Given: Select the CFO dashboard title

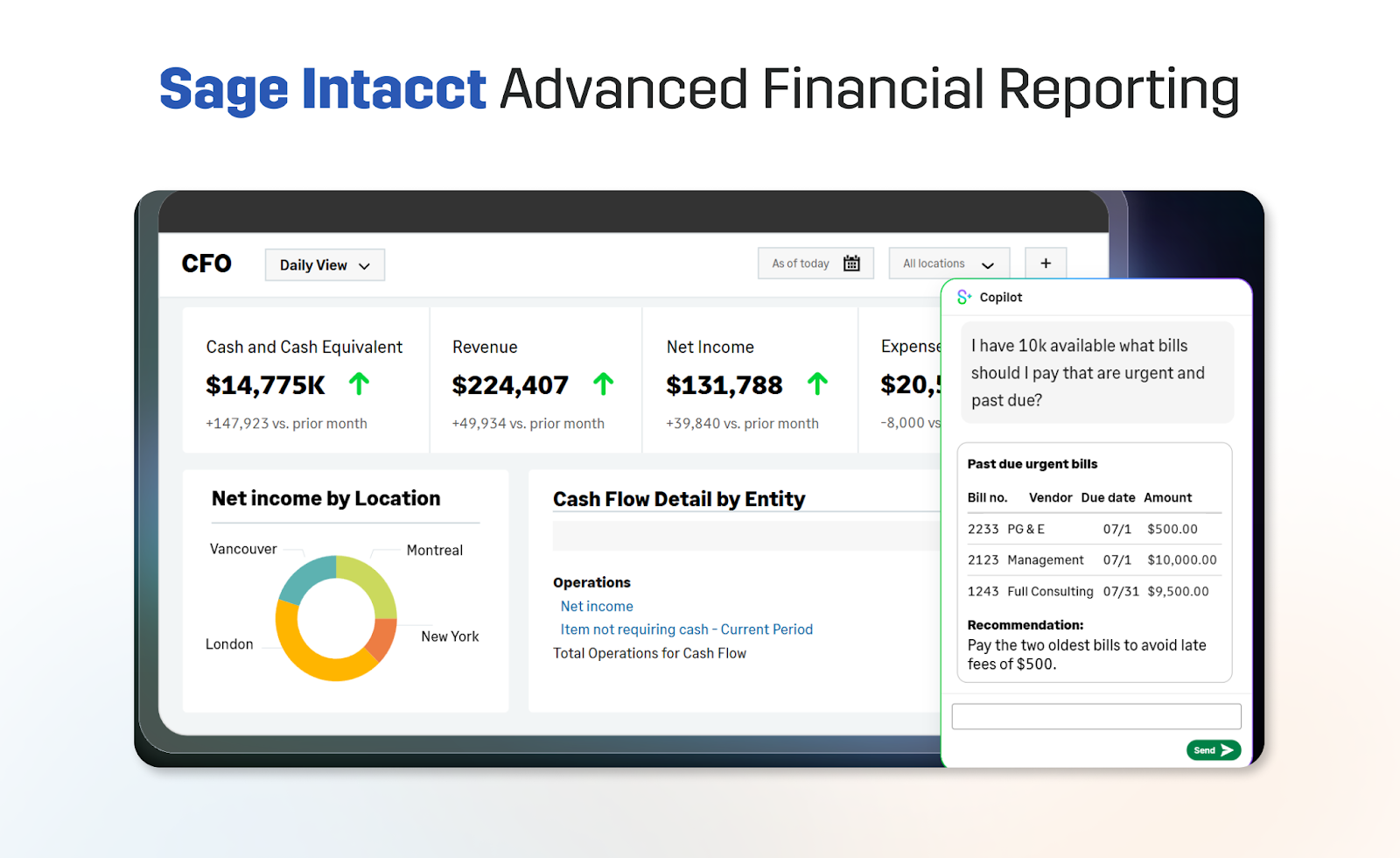Looking at the screenshot, I should pos(206,264).
